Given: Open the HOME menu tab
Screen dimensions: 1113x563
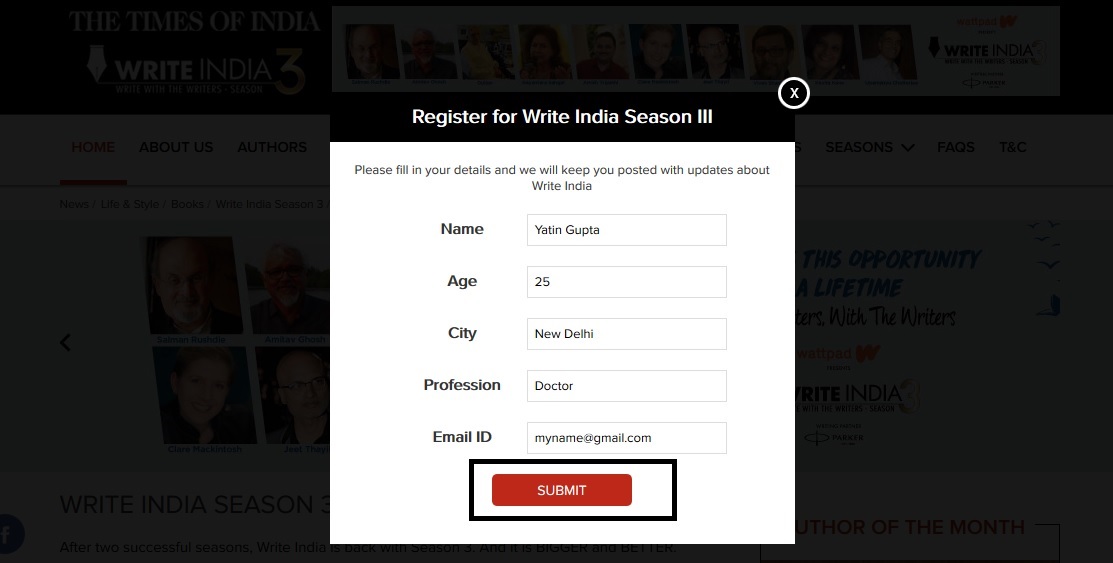Looking at the screenshot, I should tap(93, 147).
